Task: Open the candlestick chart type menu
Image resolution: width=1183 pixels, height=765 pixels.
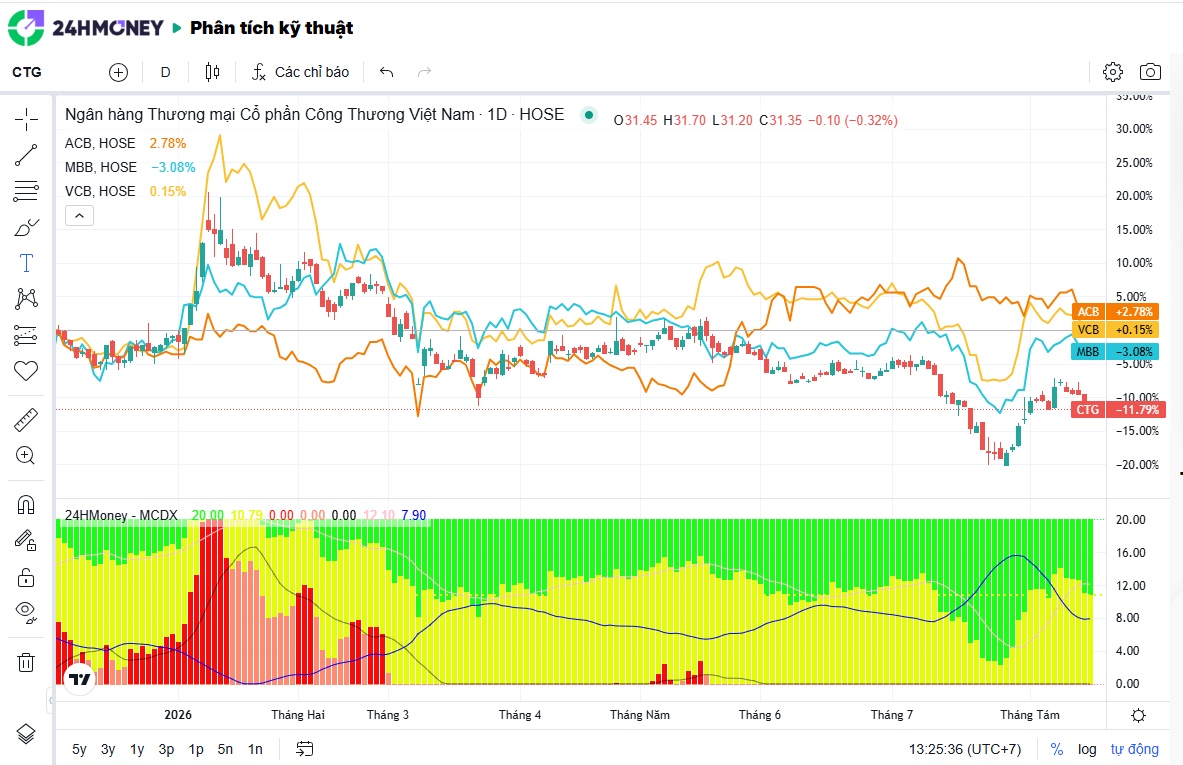Action: pos(213,72)
